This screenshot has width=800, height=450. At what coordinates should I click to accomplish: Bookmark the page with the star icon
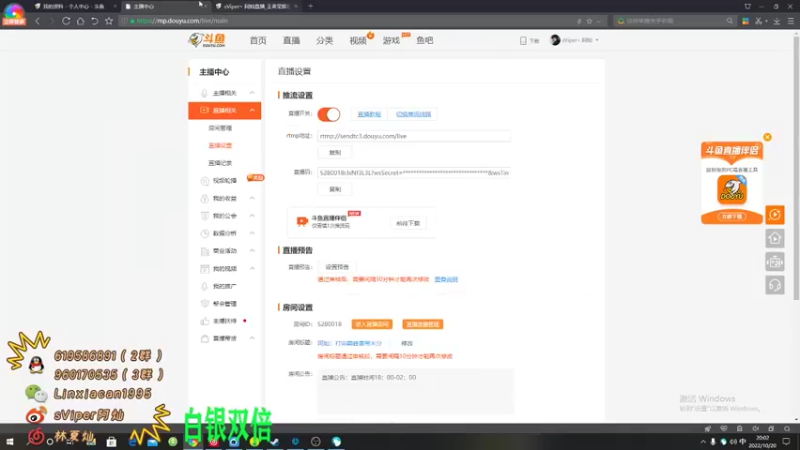click(109, 21)
